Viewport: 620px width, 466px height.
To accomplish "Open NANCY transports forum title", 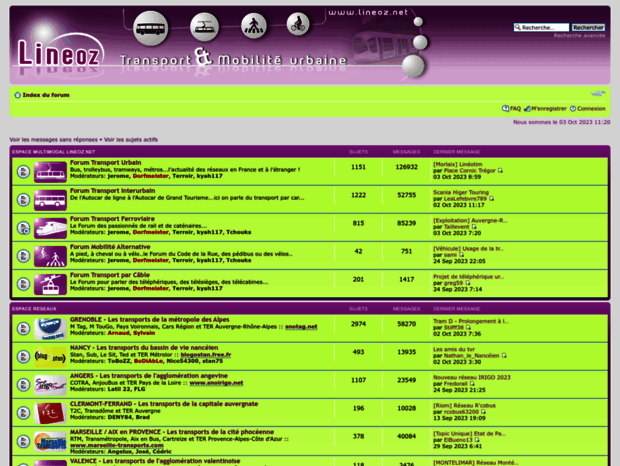I will pos(144,347).
